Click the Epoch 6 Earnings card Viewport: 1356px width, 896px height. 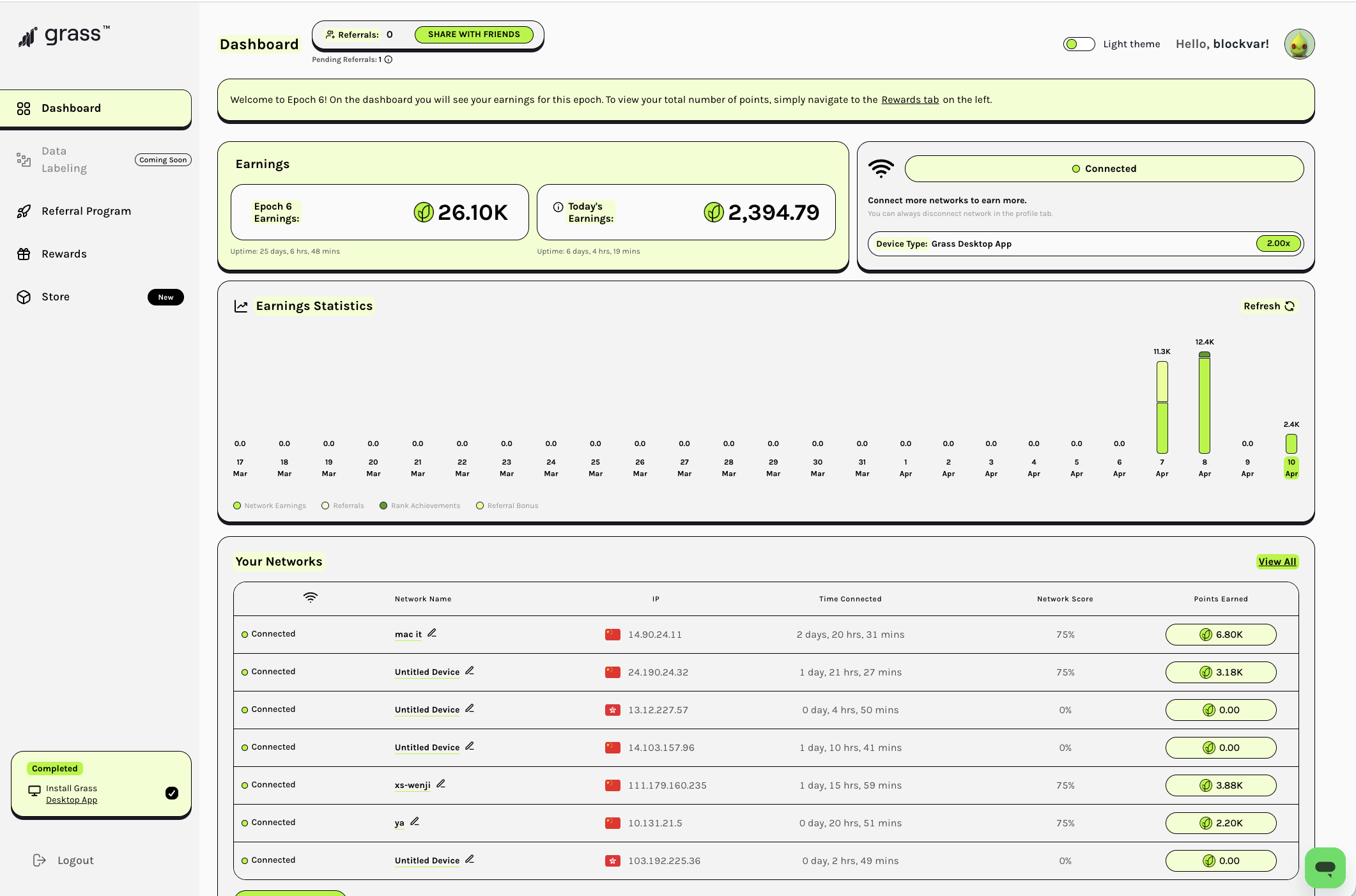380,212
